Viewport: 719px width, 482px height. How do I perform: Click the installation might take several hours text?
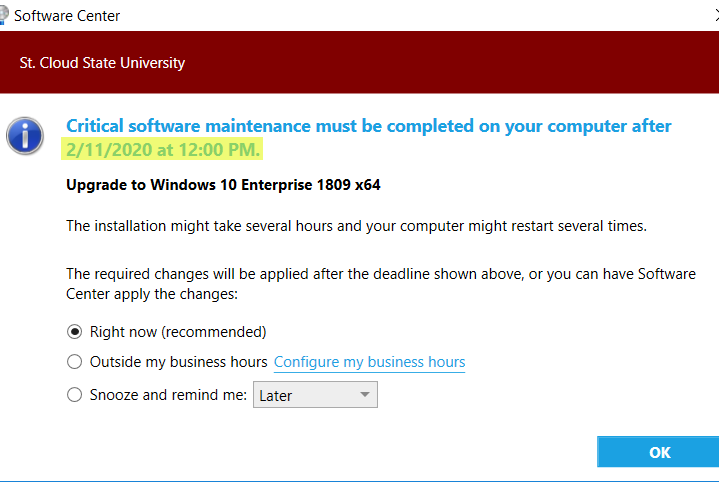point(356,226)
